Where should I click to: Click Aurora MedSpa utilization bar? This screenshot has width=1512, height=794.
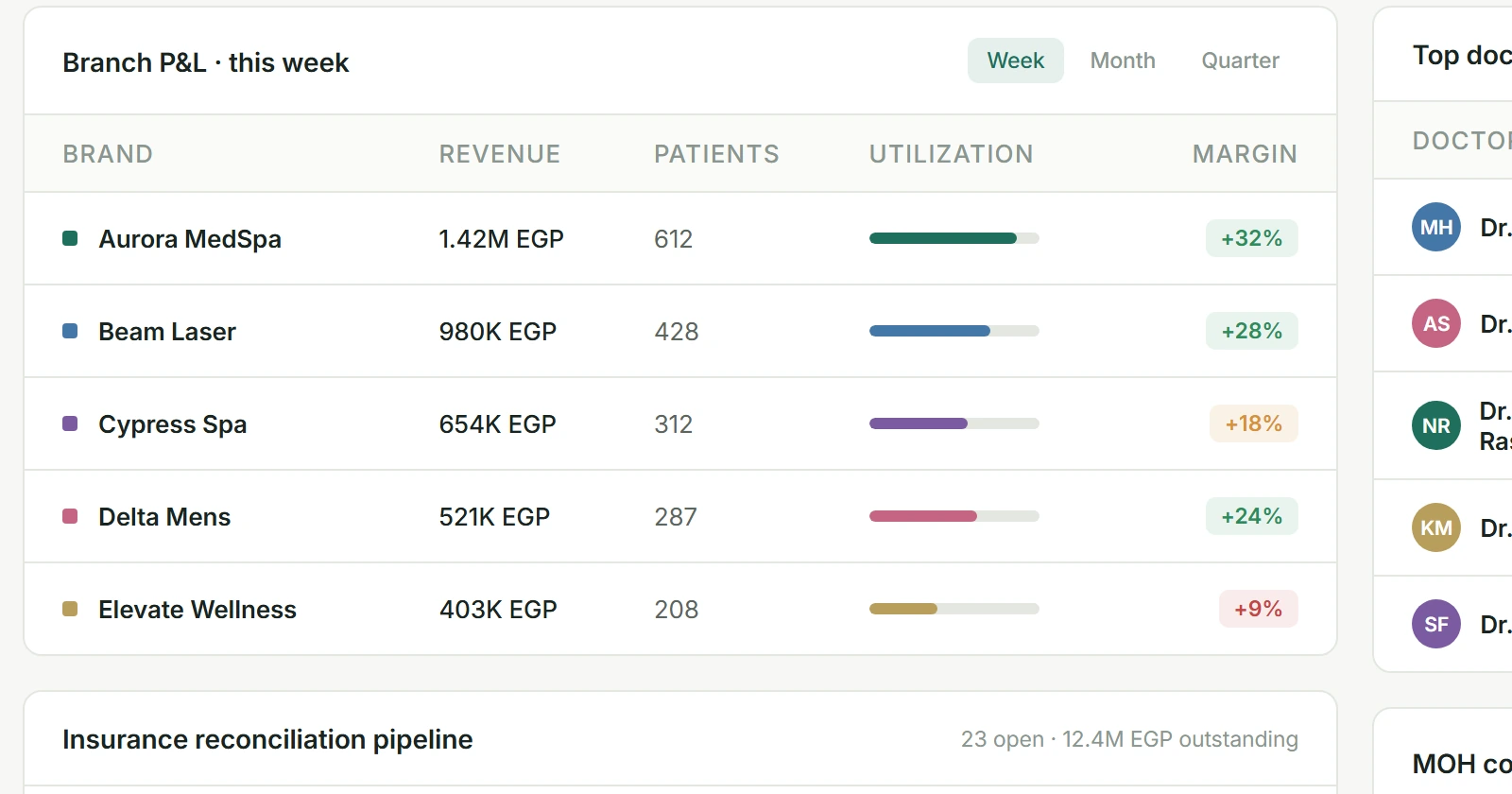click(954, 238)
